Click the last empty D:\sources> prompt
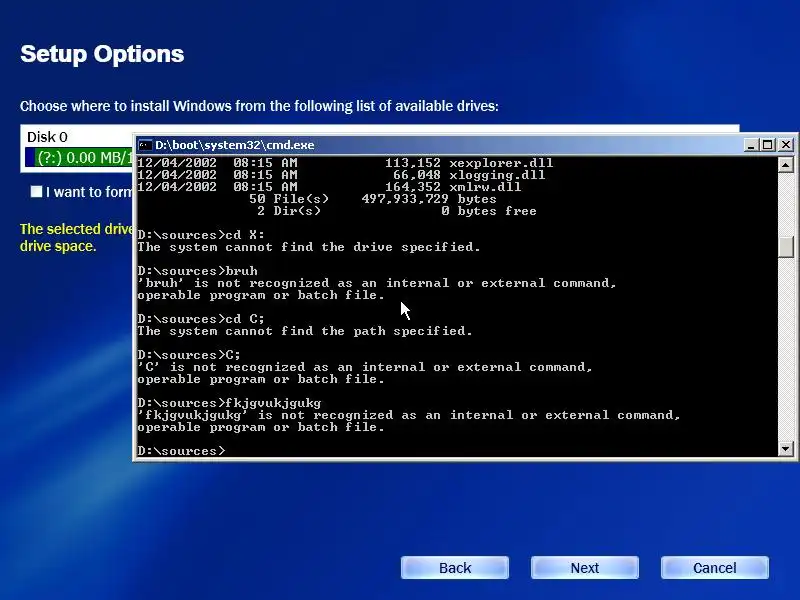Screen dimensions: 800x600 pyautogui.click(x=181, y=451)
